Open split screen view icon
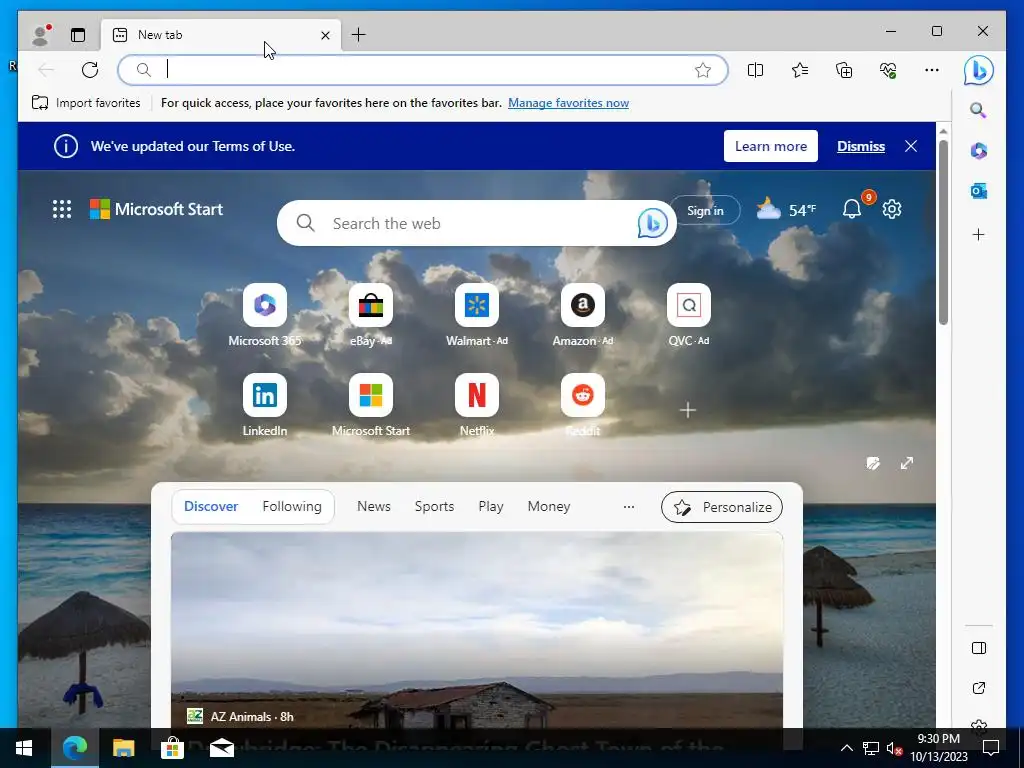 pyautogui.click(x=756, y=70)
